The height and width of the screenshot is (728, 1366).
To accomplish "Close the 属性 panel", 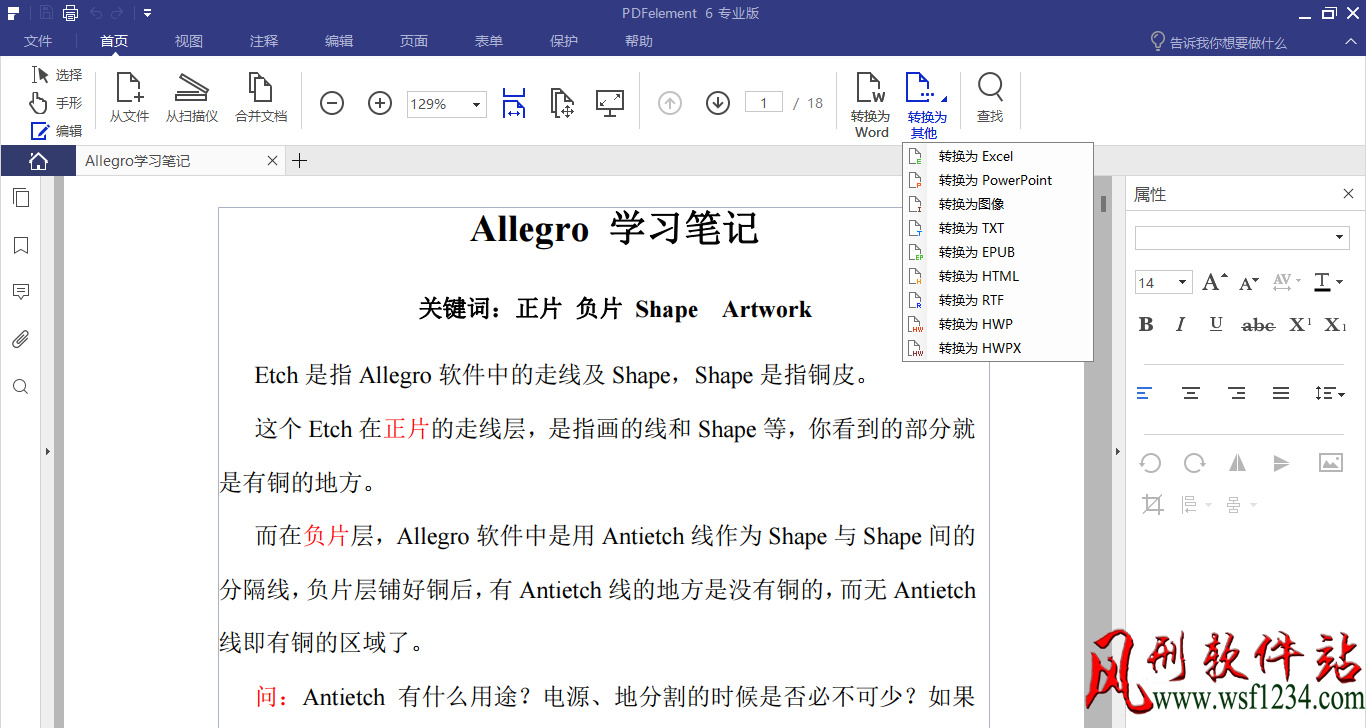I will pos(1348,194).
